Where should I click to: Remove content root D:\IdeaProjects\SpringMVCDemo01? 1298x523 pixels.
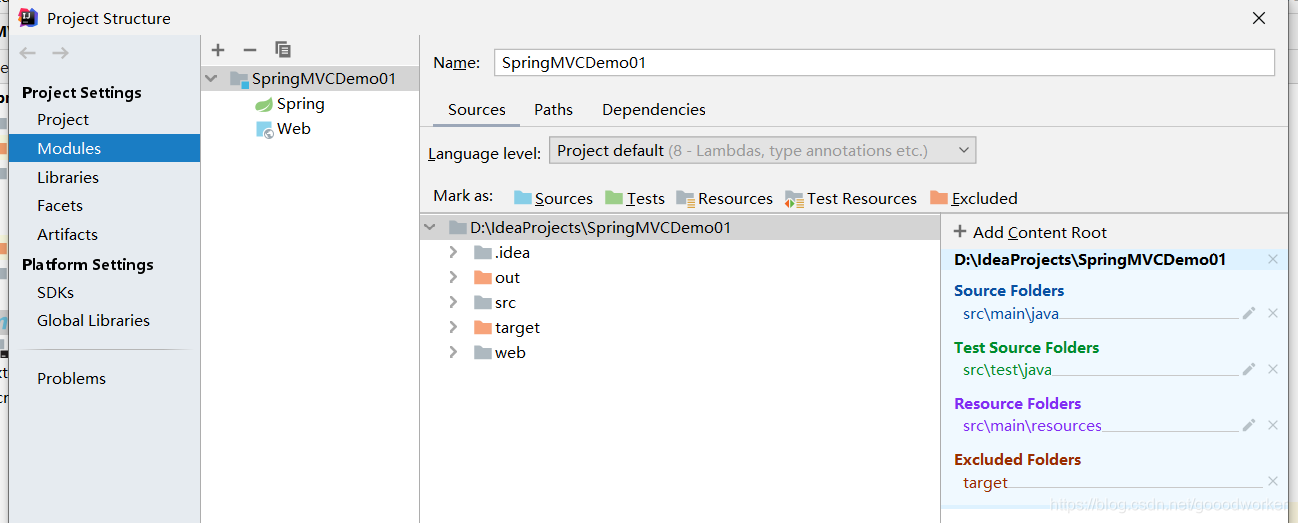[x=1273, y=259]
